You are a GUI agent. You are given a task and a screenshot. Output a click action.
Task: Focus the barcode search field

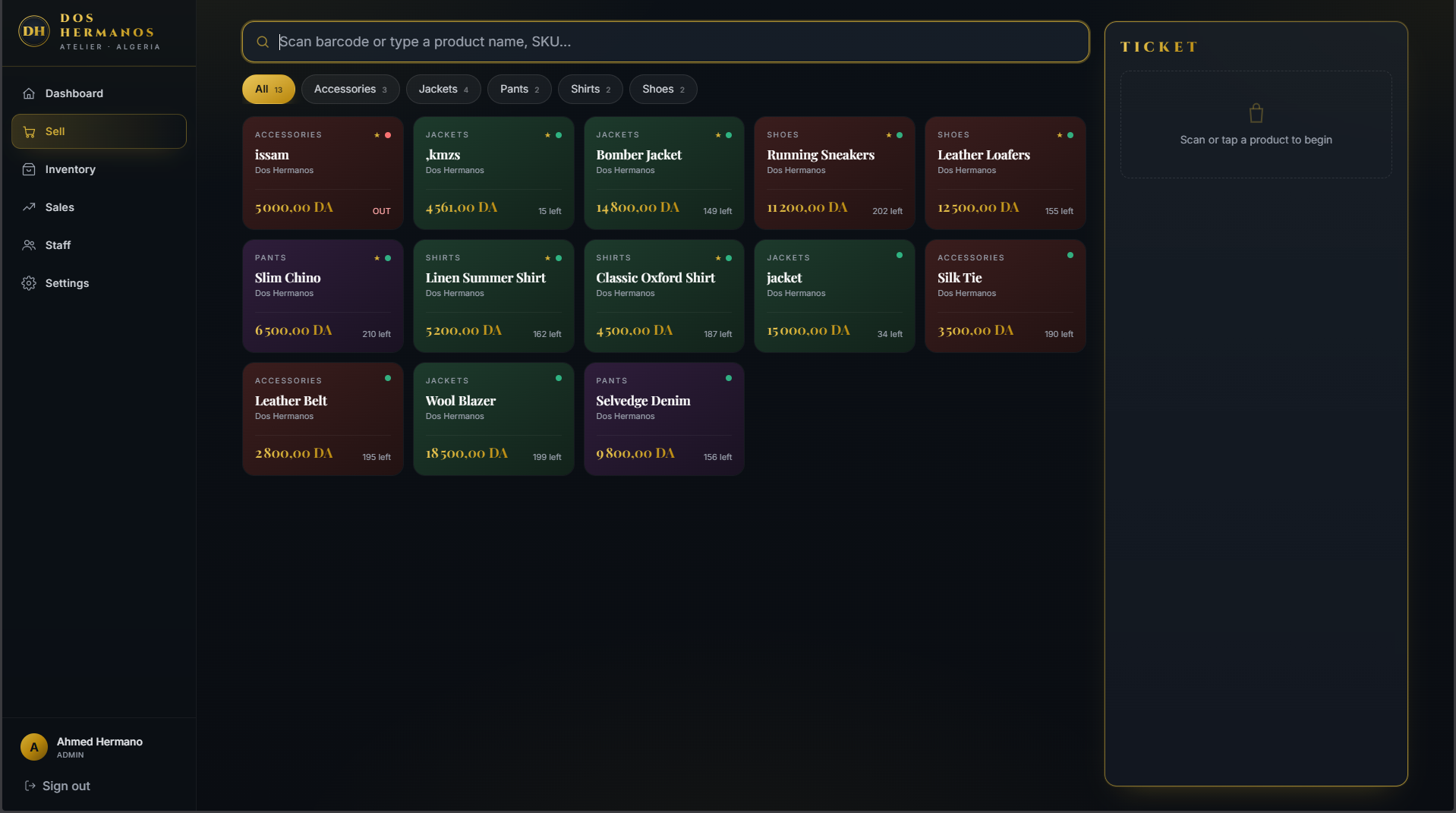coord(666,42)
